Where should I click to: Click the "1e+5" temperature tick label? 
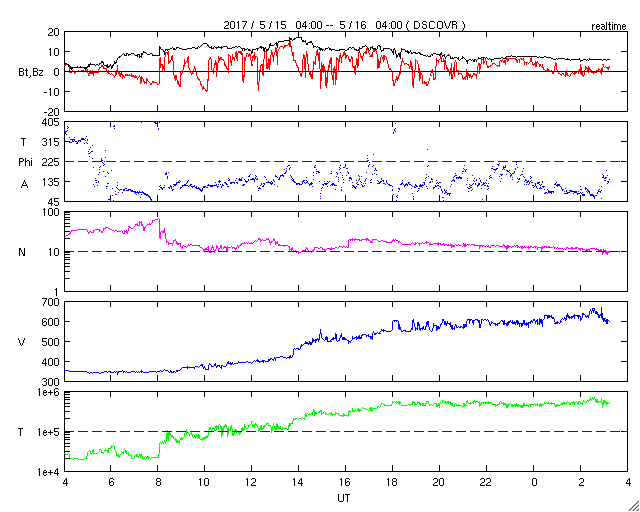pyautogui.click(x=49, y=432)
